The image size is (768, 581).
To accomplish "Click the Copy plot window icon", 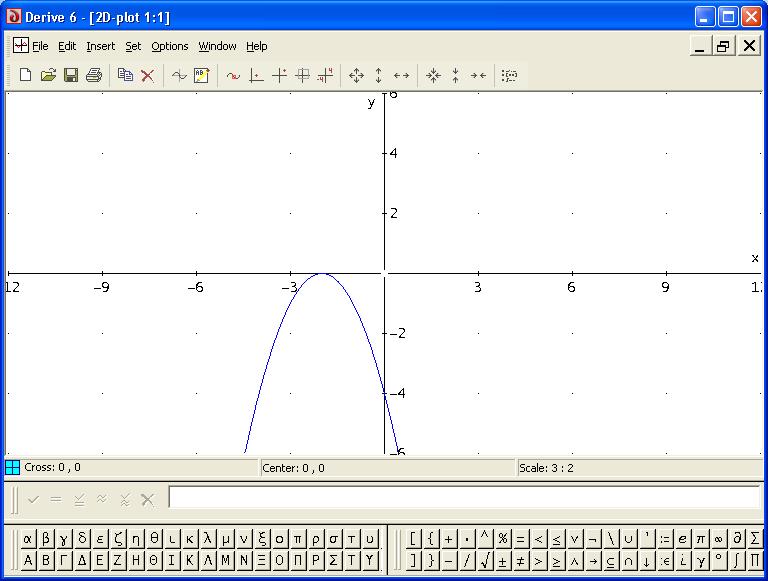I will 125,75.
